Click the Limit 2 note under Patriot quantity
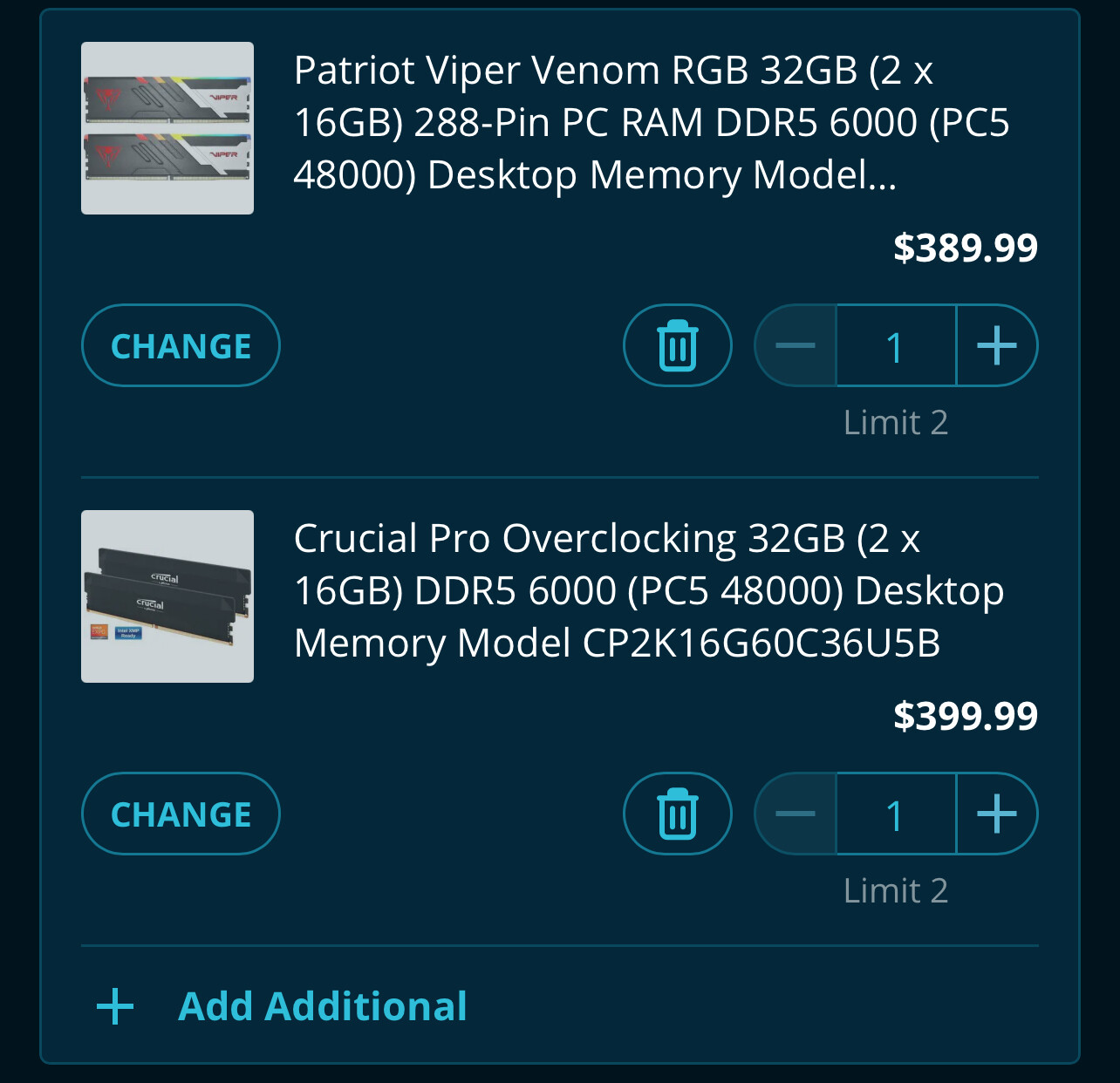 coord(896,423)
